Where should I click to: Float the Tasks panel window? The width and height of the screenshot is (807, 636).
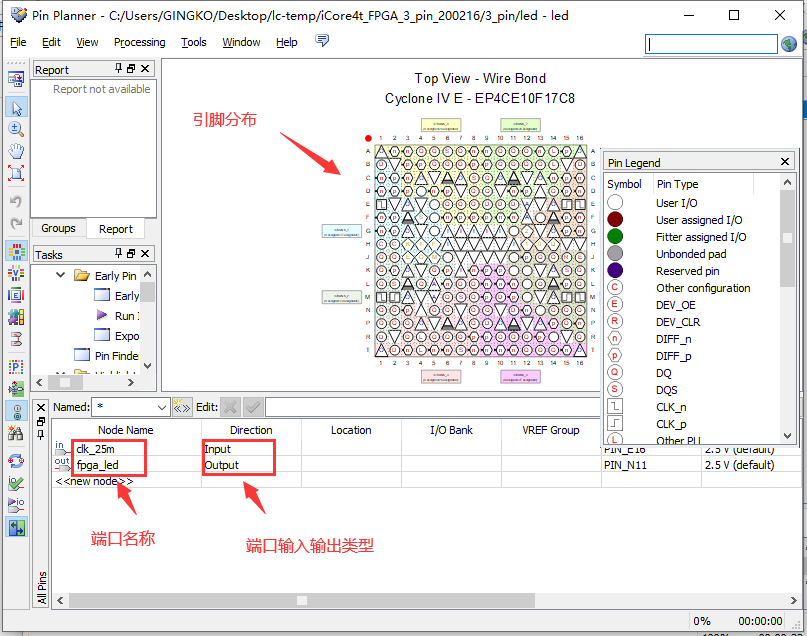132,254
